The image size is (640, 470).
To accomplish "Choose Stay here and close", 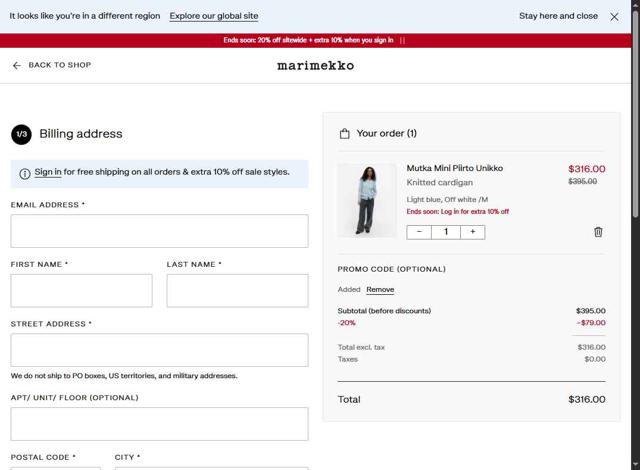I will tap(558, 16).
